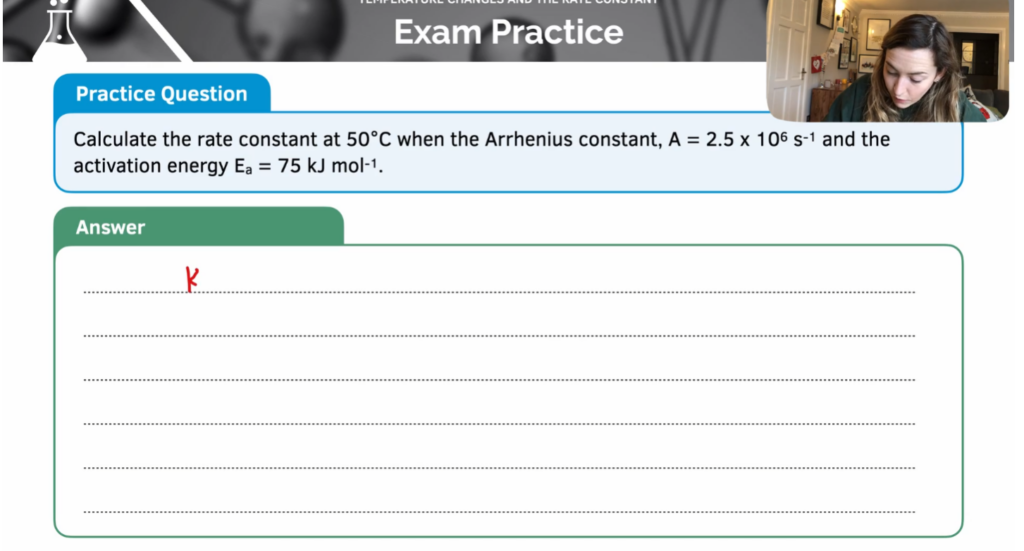The image size is (1024, 551).
Task: Click the fourth dotted answer line
Action: pyautogui.click(x=500, y=424)
